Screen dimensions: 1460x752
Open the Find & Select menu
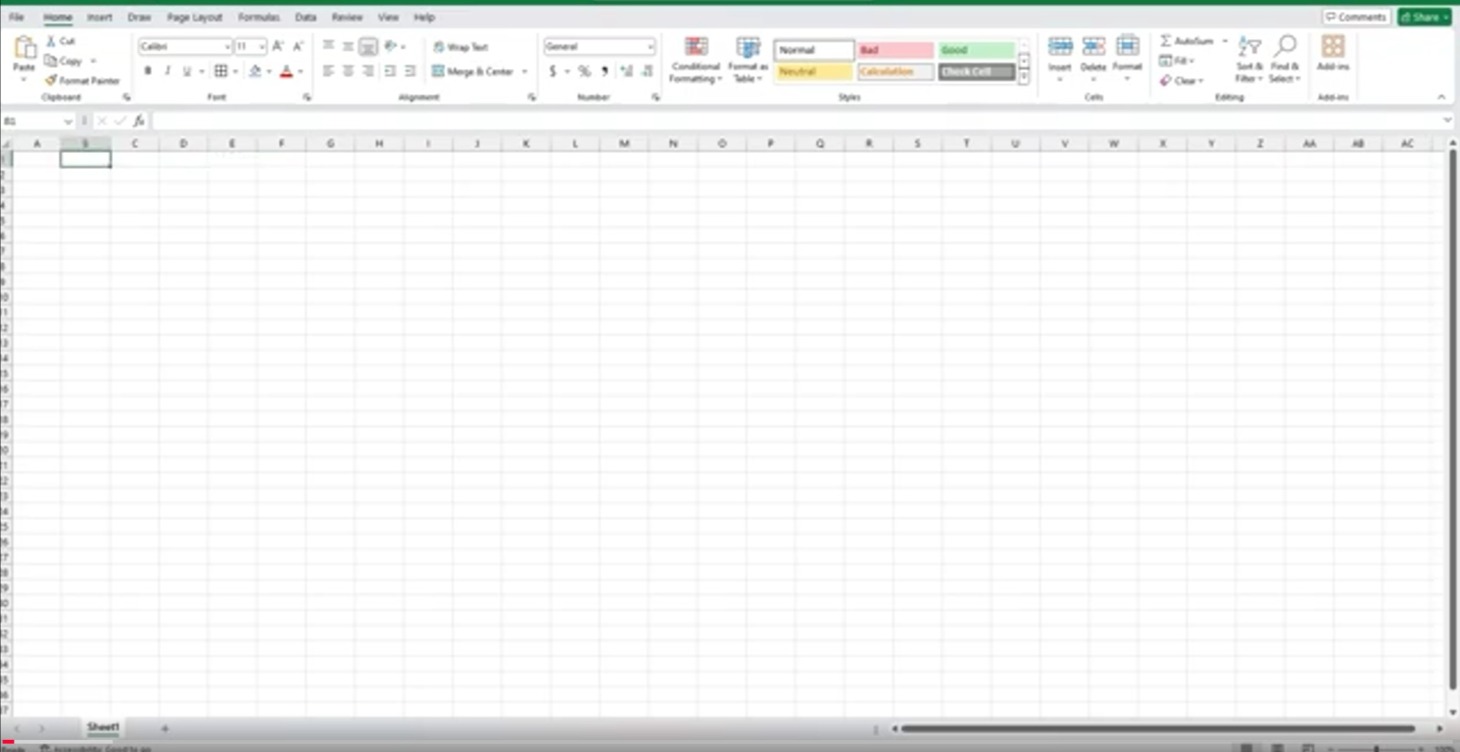click(1285, 60)
